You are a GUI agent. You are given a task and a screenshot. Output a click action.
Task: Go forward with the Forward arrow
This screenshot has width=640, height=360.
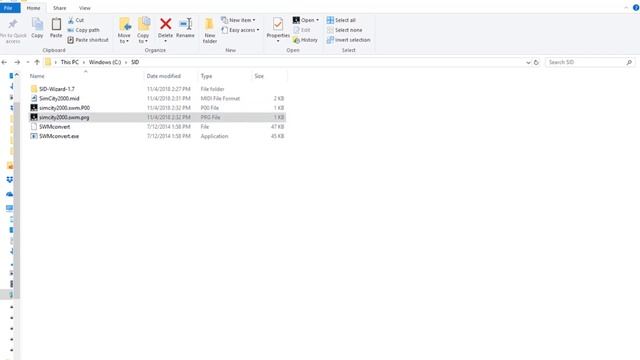pyautogui.click(x=17, y=62)
